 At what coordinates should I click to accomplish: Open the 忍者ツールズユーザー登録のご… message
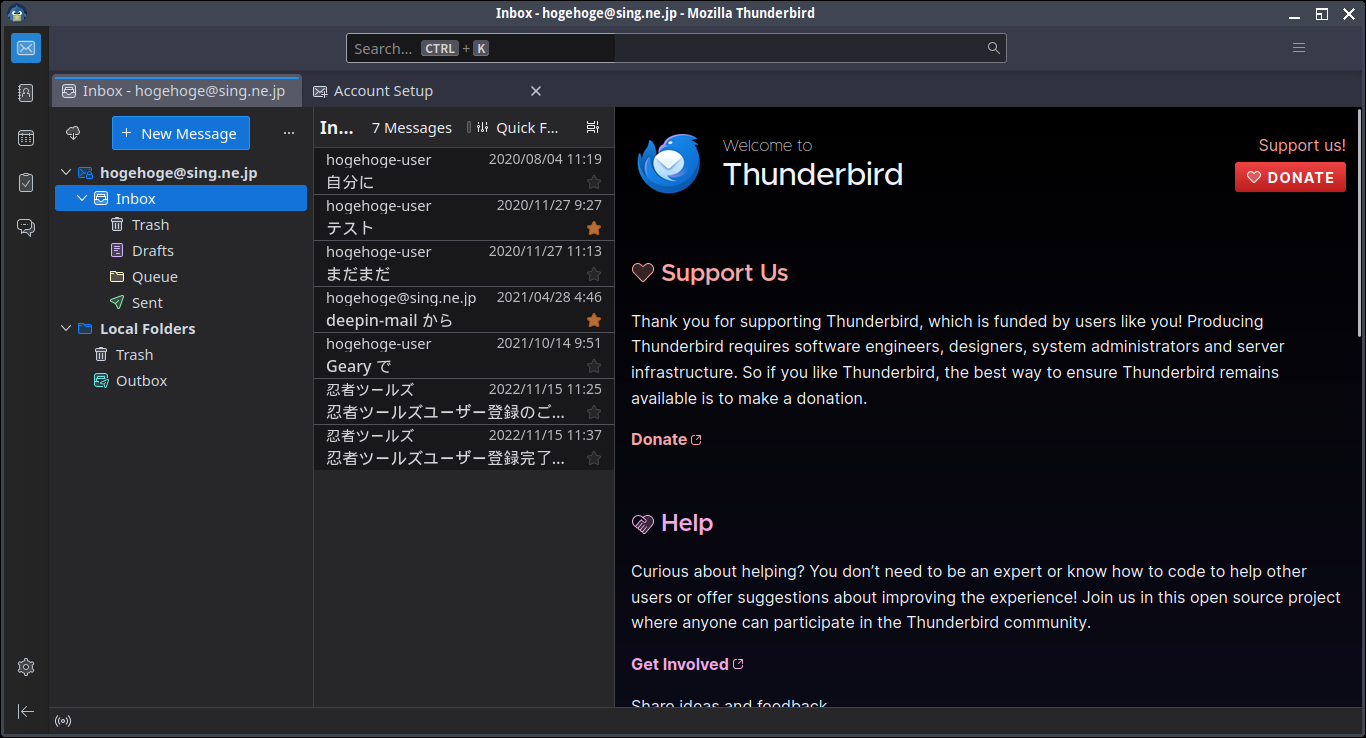[x=464, y=401]
